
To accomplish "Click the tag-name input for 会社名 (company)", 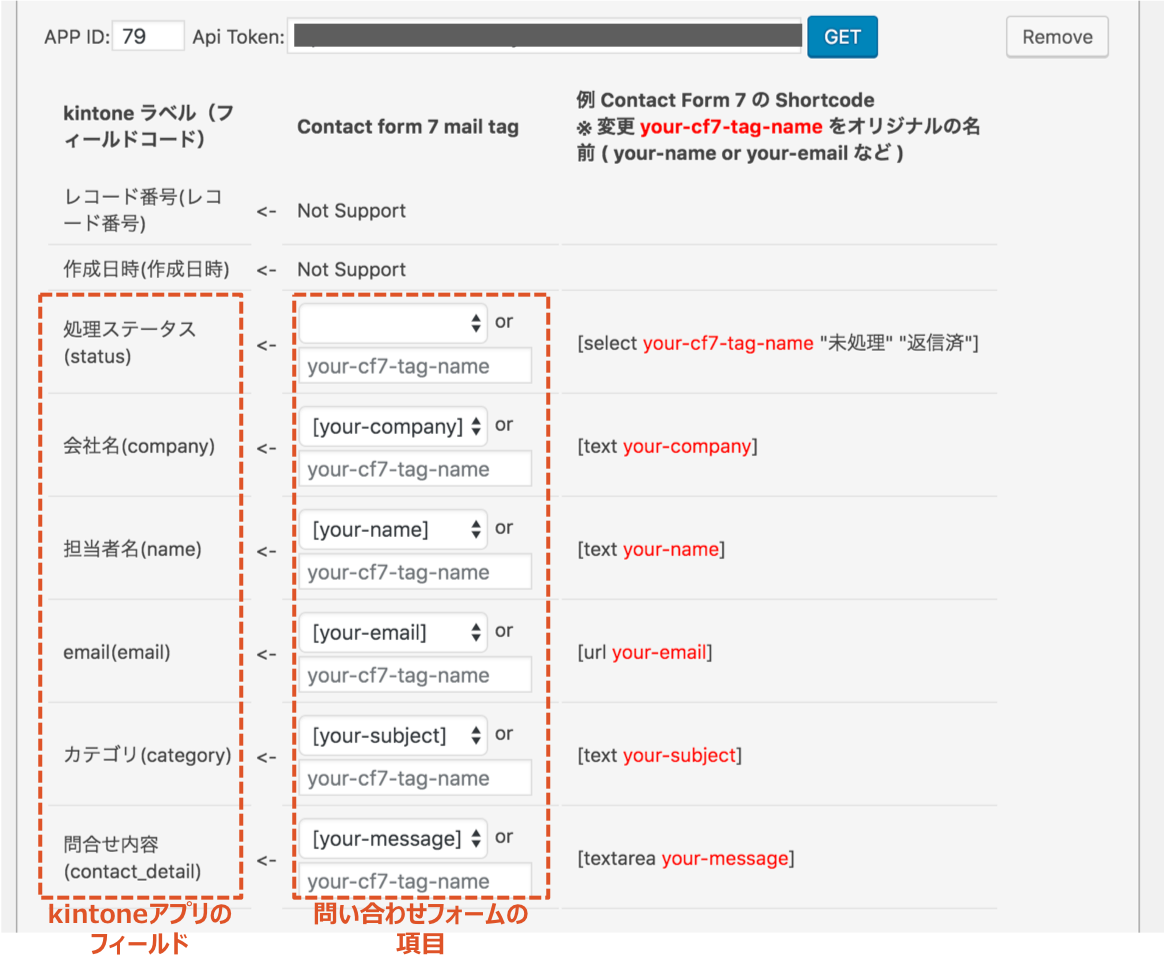I will 414,468.
